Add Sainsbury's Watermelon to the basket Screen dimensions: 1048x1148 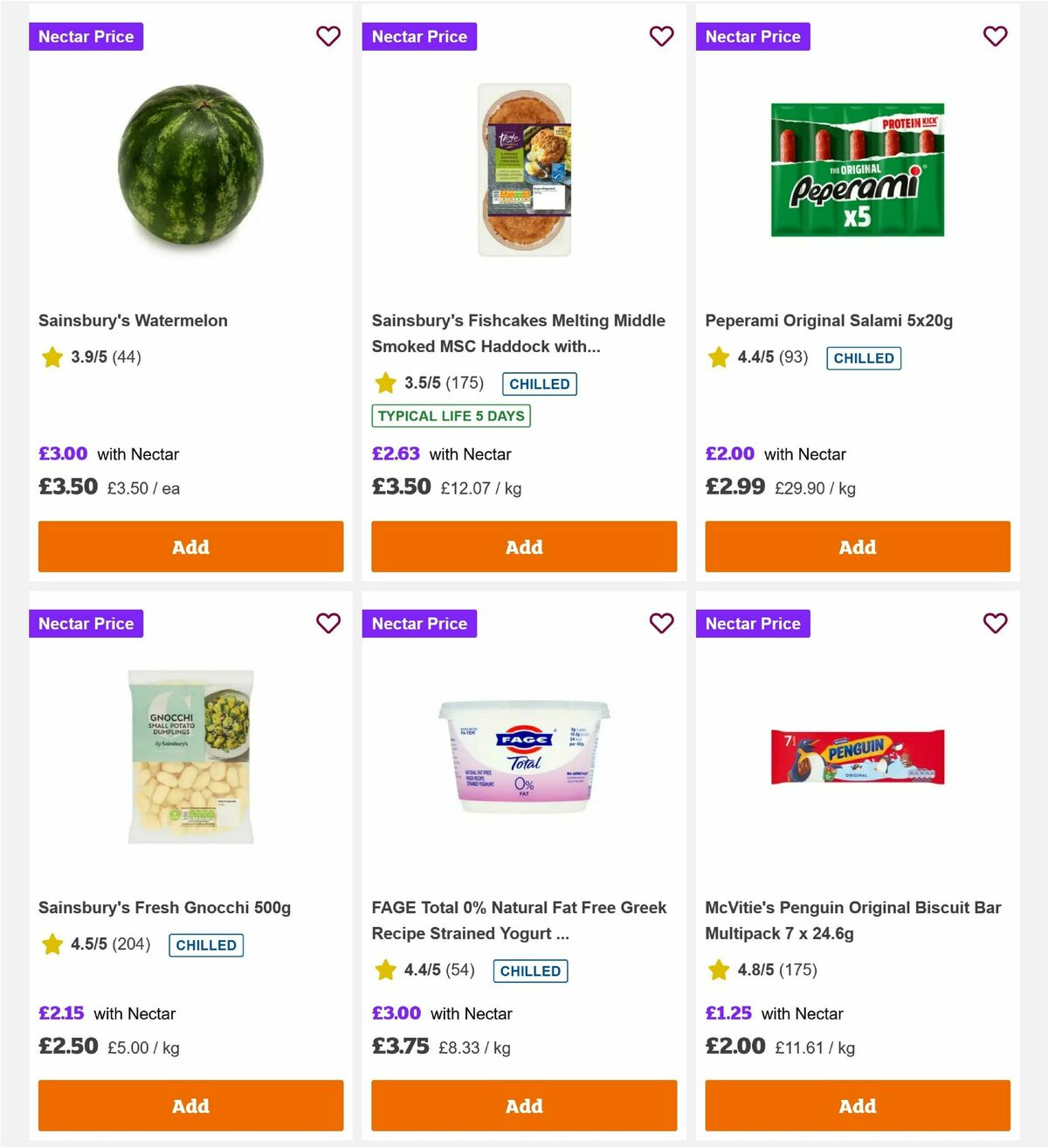(190, 546)
